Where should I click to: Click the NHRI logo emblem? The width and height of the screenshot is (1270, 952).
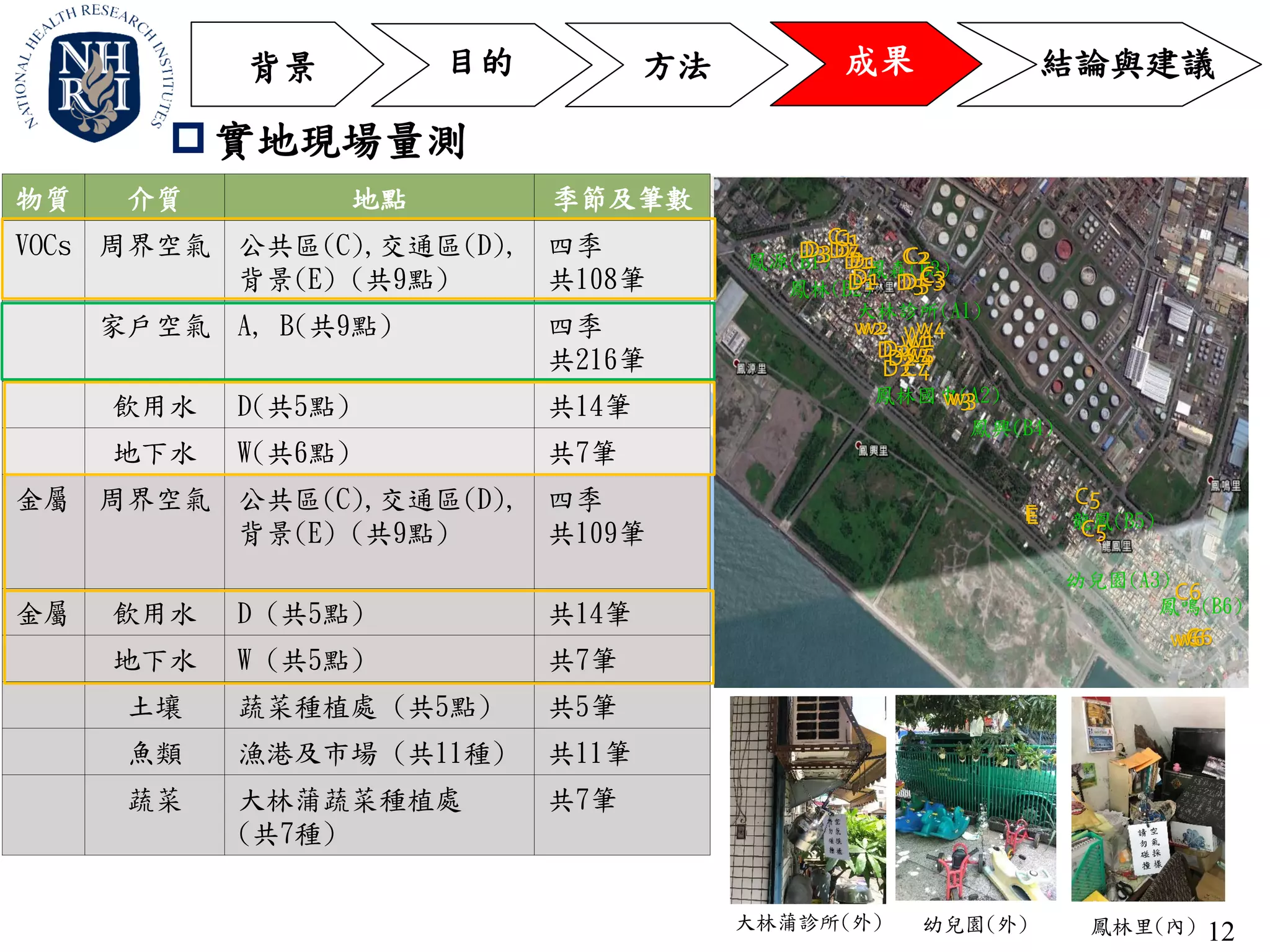tap(94, 73)
